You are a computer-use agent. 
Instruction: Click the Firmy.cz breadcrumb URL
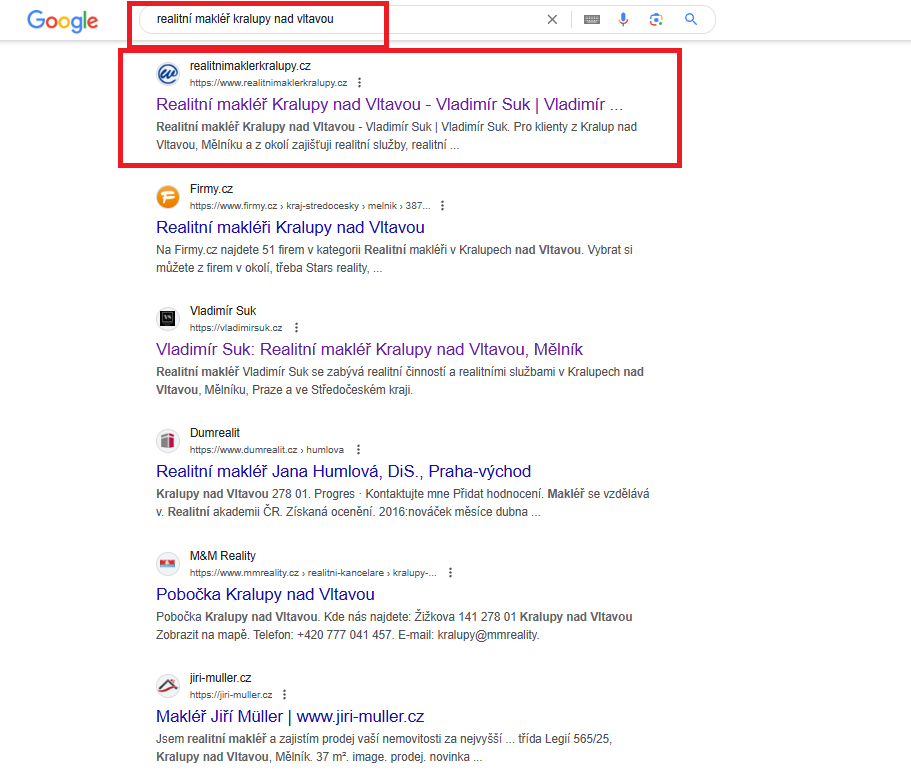[x=310, y=206]
